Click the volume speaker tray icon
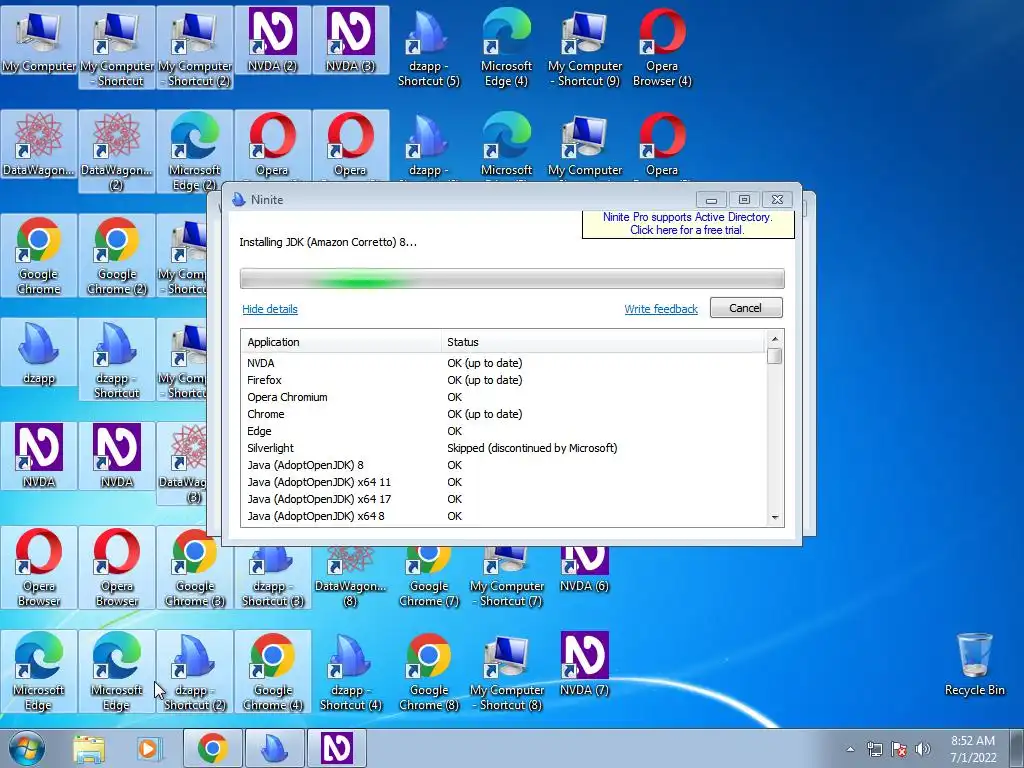 (923, 749)
